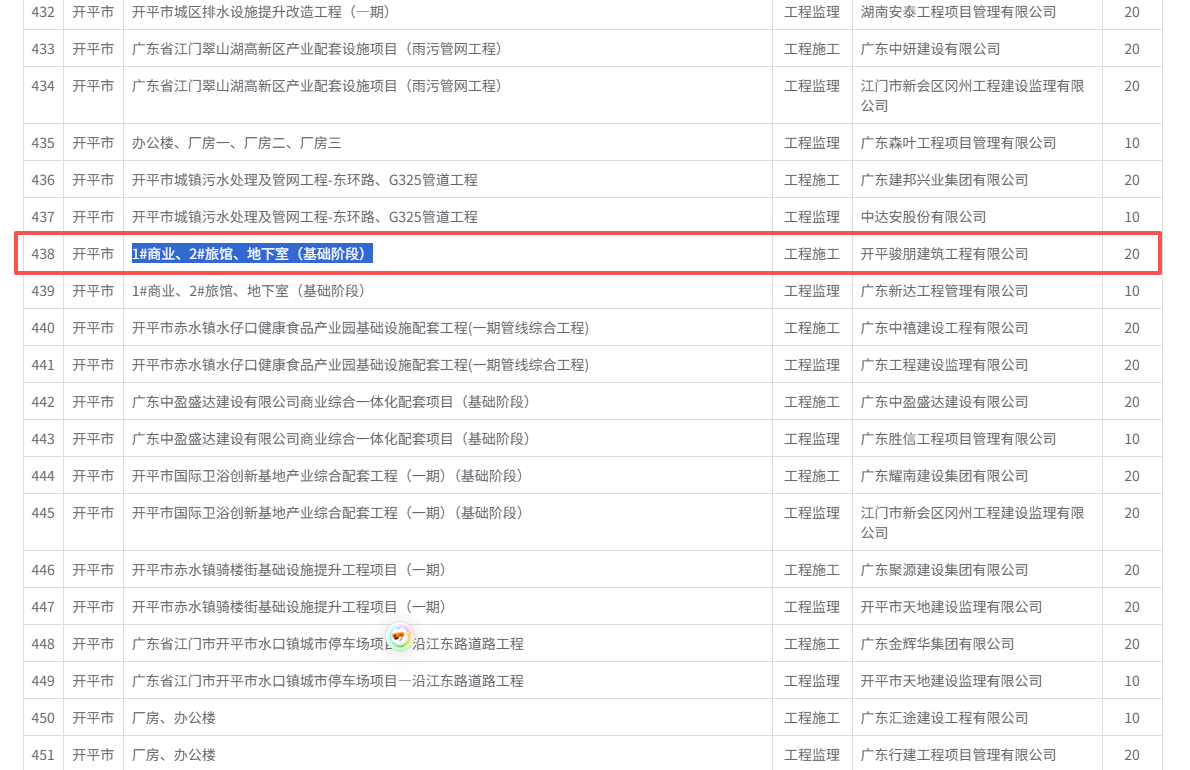Click the floating cat assistant icon
Image resolution: width=1190 pixels, height=770 pixels.
click(400, 637)
